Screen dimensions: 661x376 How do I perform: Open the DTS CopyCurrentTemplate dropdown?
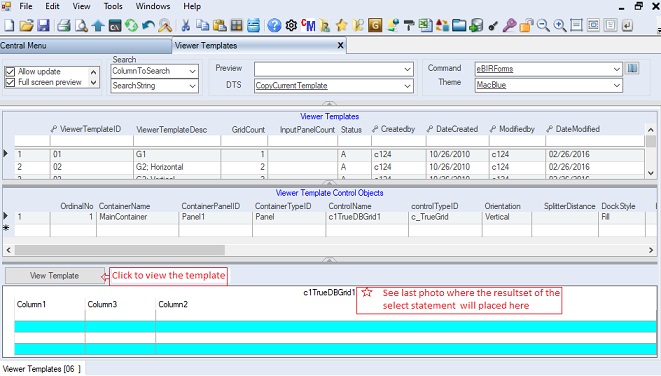(407, 86)
